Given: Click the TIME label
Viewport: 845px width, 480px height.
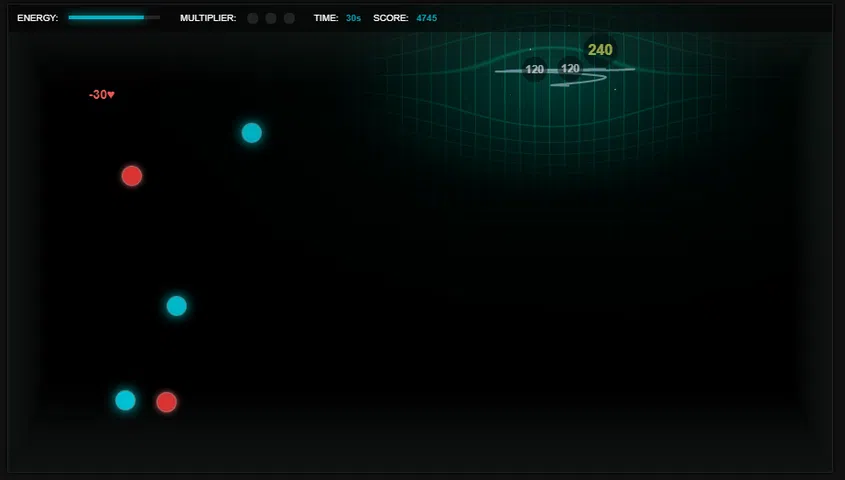Looking at the screenshot, I should 325,18.
